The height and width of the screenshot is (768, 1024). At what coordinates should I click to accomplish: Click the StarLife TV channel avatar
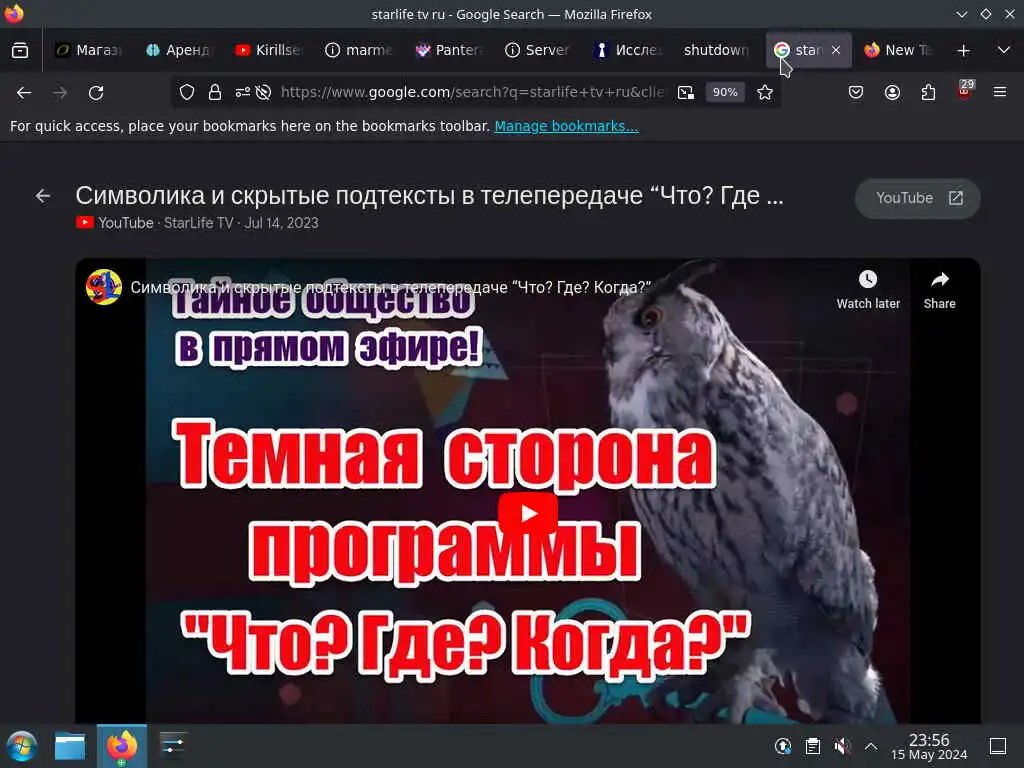(x=104, y=287)
